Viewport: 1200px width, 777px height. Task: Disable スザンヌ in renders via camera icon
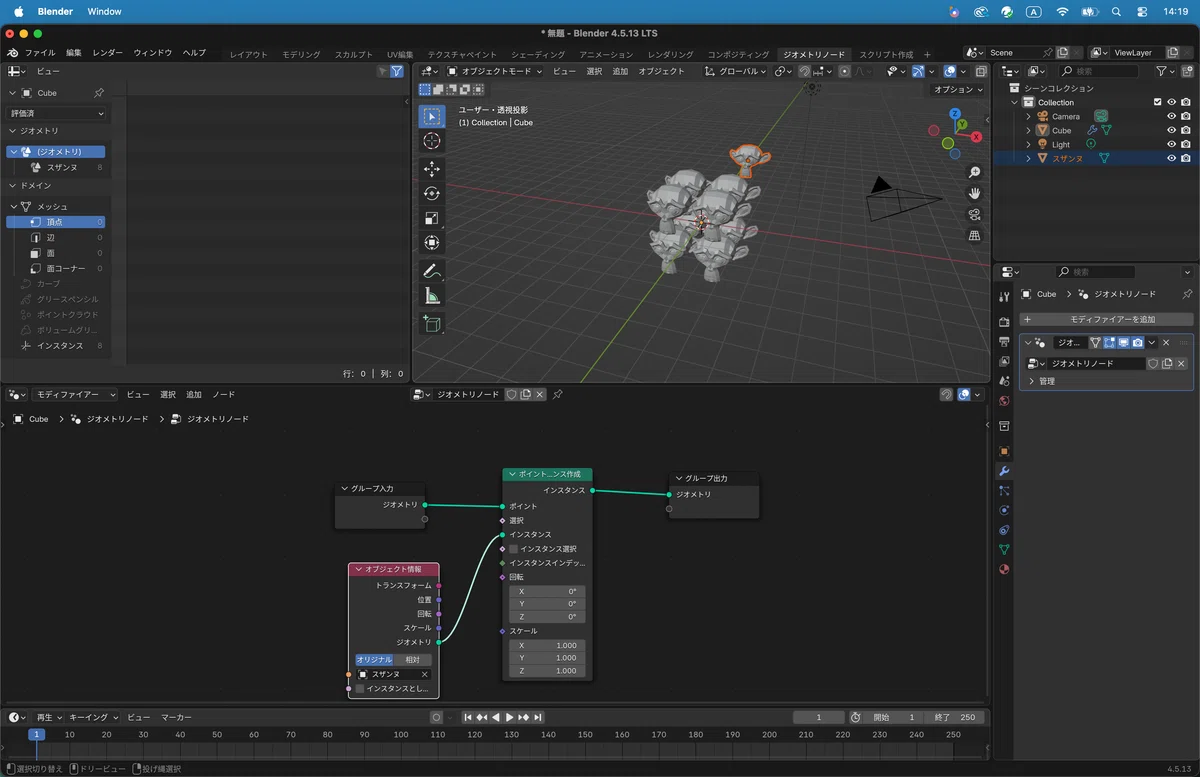[x=1186, y=158]
